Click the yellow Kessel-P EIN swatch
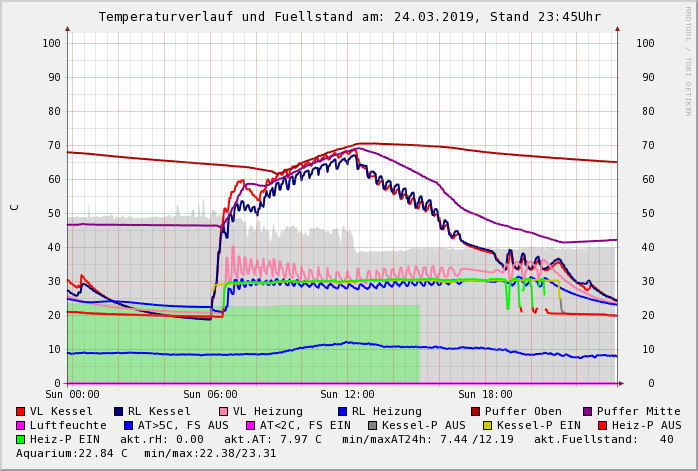The width and height of the screenshot is (698, 471). point(487,425)
